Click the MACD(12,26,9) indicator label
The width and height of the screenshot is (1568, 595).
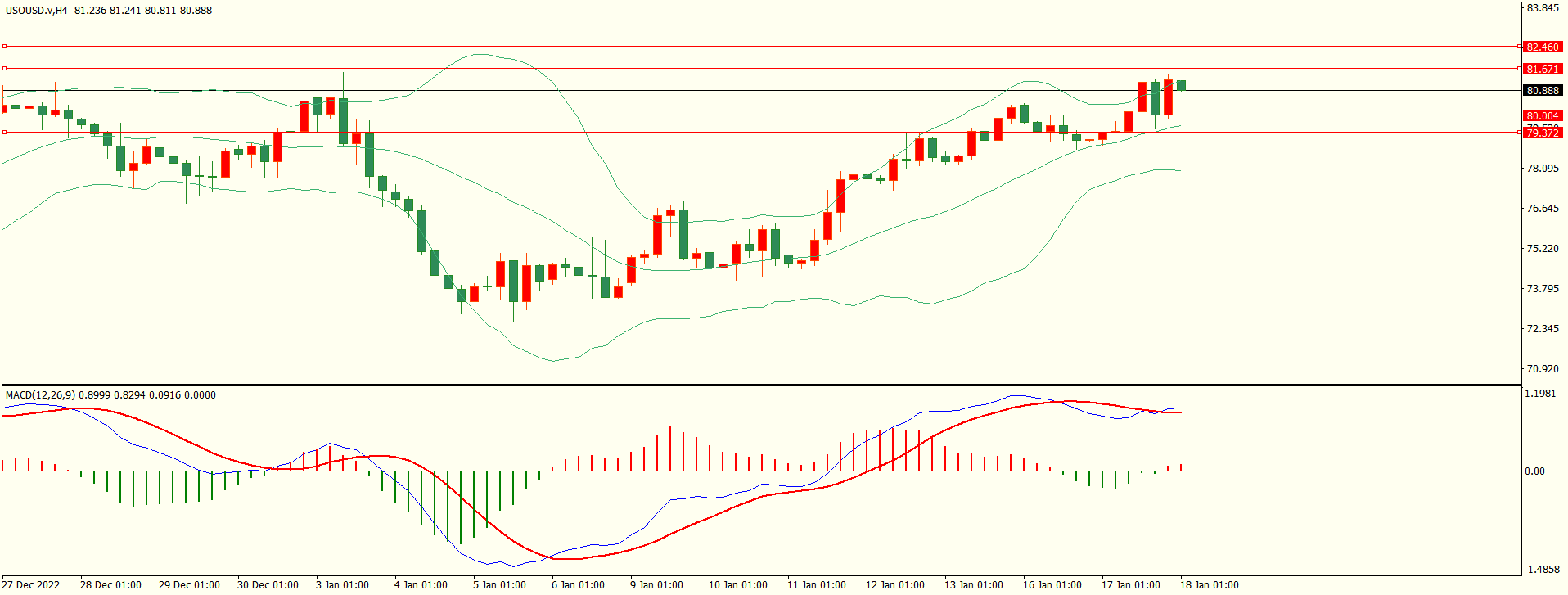(40, 395)
